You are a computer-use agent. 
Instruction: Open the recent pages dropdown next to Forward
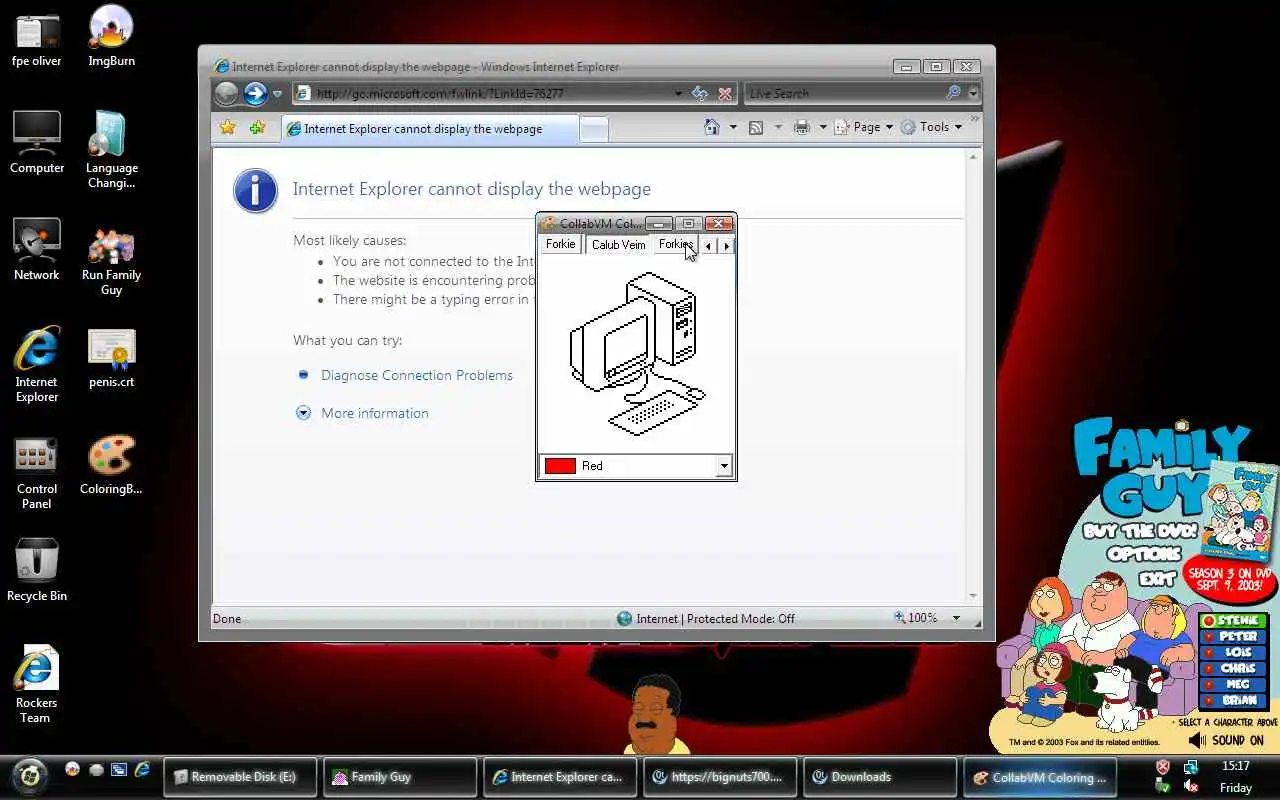tap(278, 95)
